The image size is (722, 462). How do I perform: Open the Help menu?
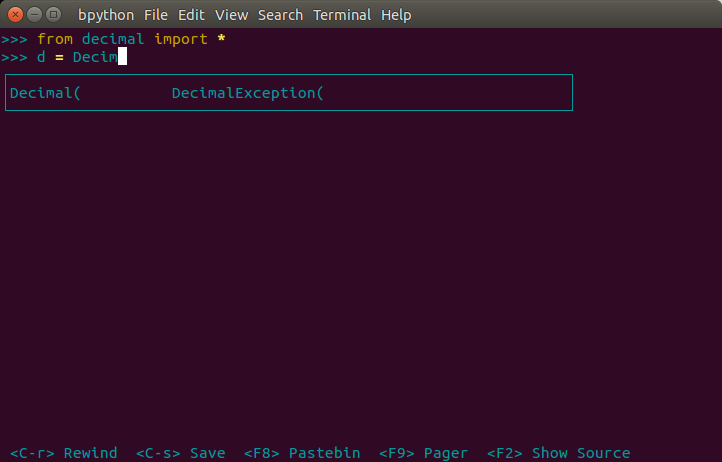pyautogui.click(x=396, y=15)
